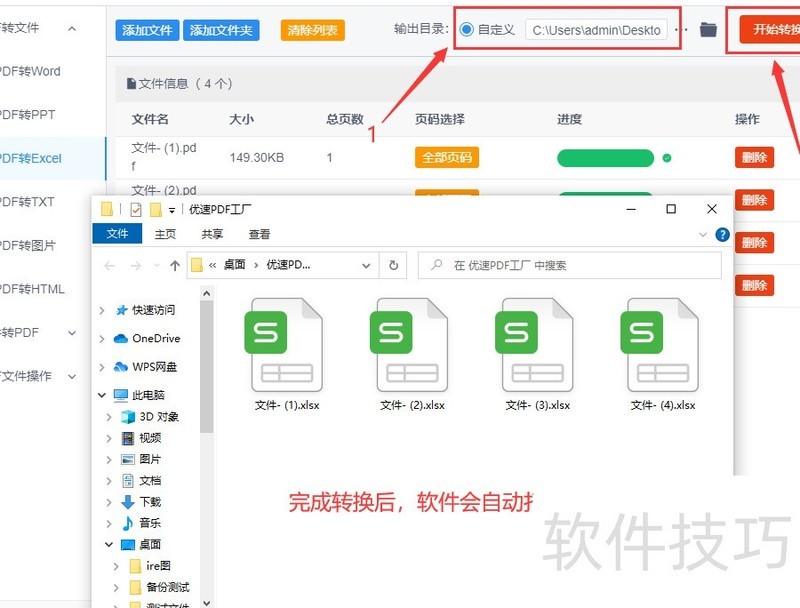The width and height of the screenshot is (800, 608).
Task: Open file 文件- (1).xlsx
Action: tap(287, 356)
